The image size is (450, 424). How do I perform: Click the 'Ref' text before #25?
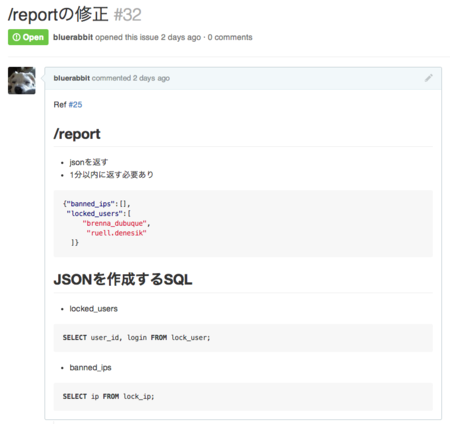(60, 105)
